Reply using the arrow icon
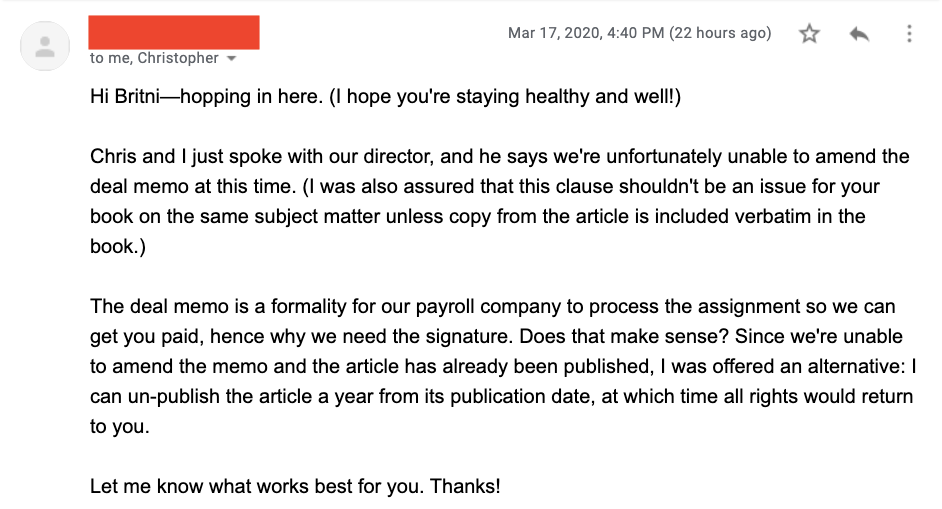 click(859, 34)
